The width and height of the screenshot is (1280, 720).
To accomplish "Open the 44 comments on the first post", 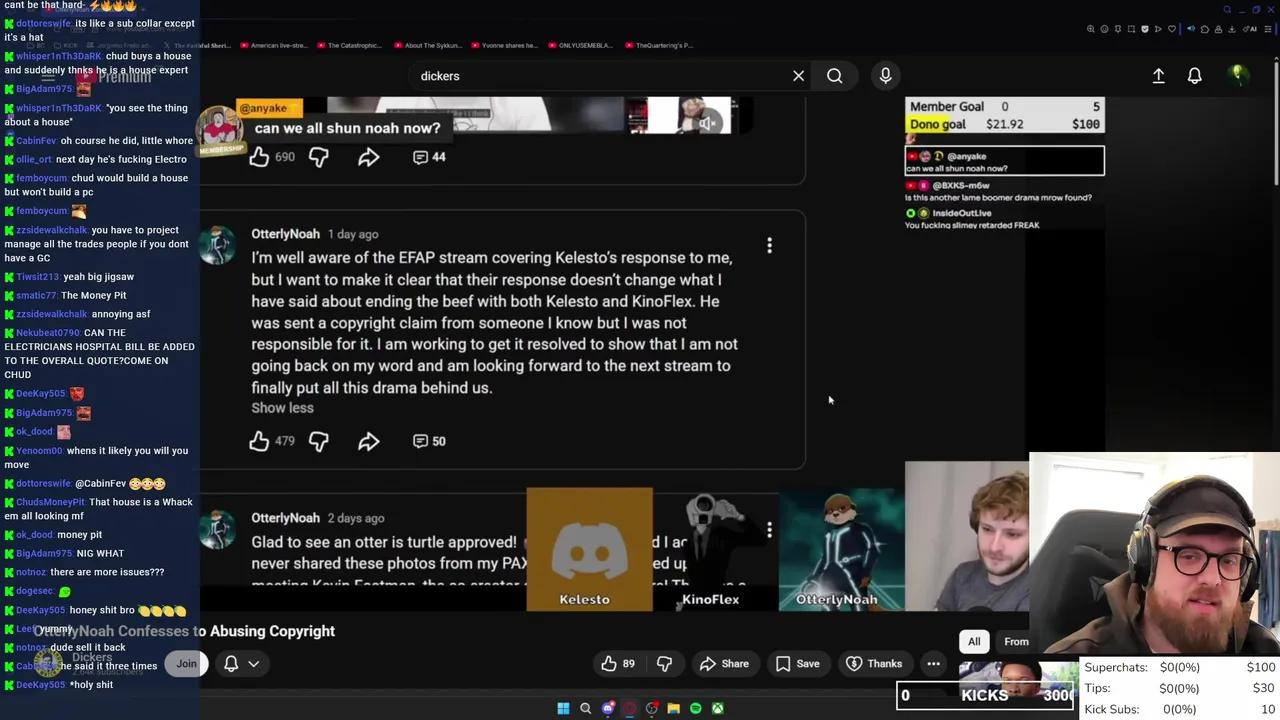I will pos(429,157).
